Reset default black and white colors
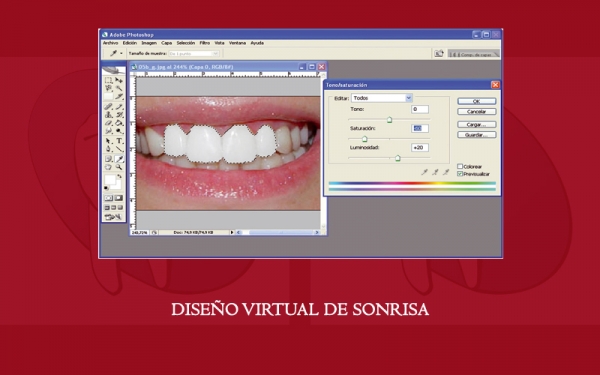Image resolution: width=600 pixels, height=375 pixels. click(x=106, y=188)
